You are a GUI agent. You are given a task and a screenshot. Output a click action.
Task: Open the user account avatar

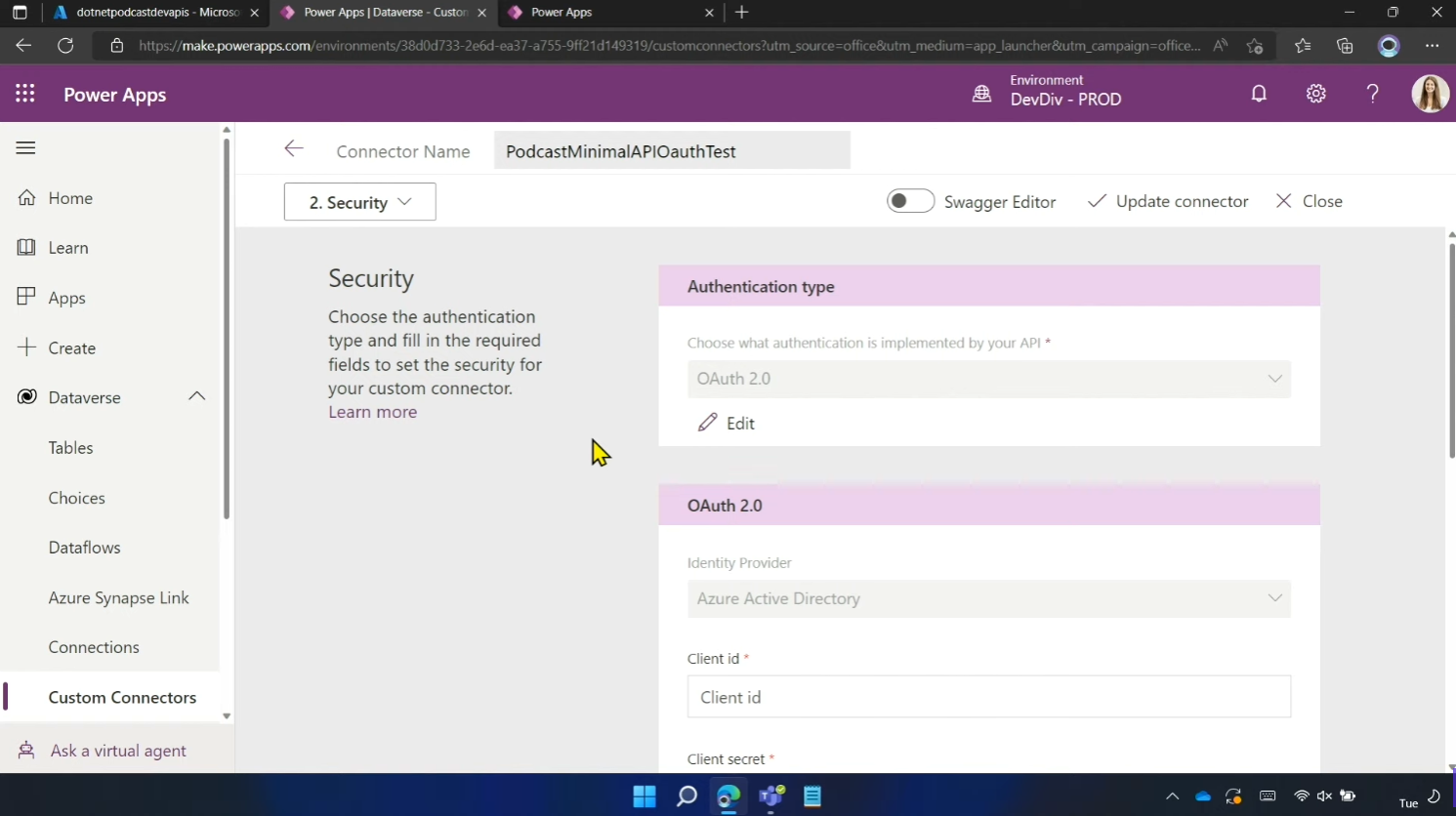coord(1430,94)
